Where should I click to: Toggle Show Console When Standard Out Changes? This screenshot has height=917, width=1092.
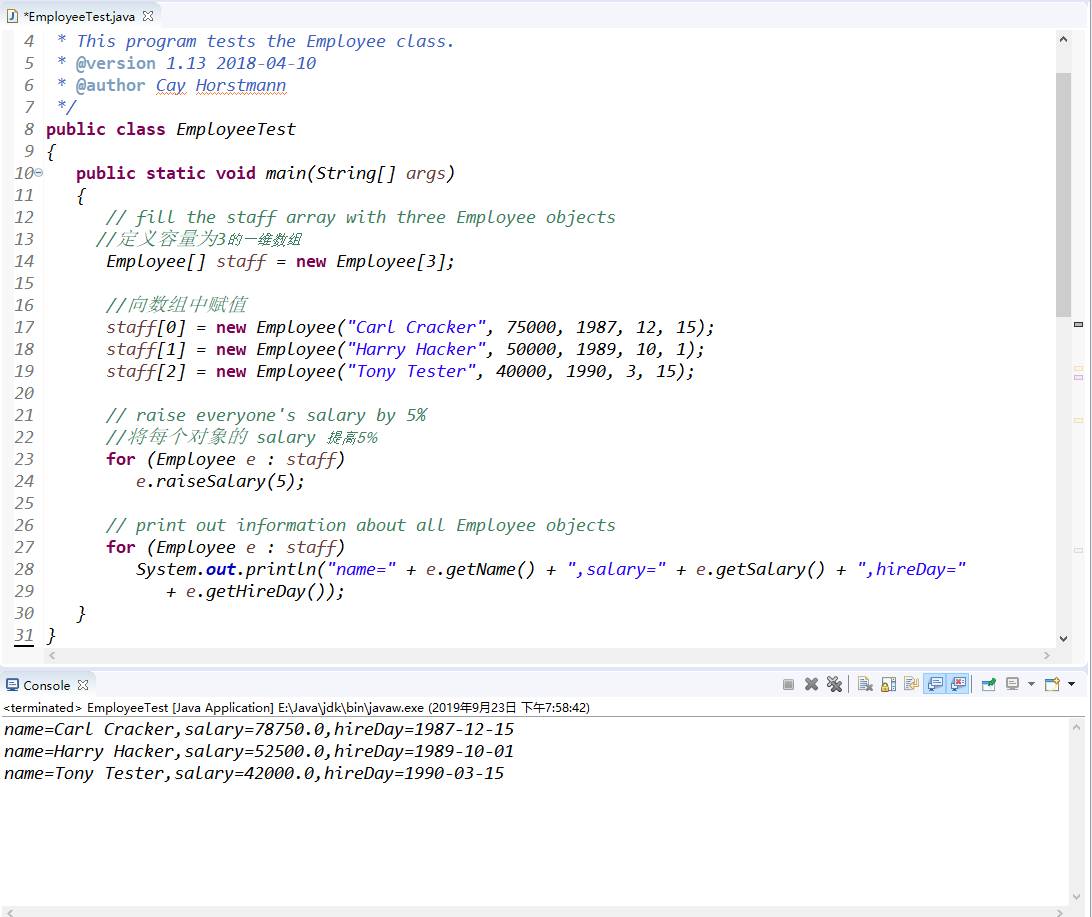pos(935,684)
